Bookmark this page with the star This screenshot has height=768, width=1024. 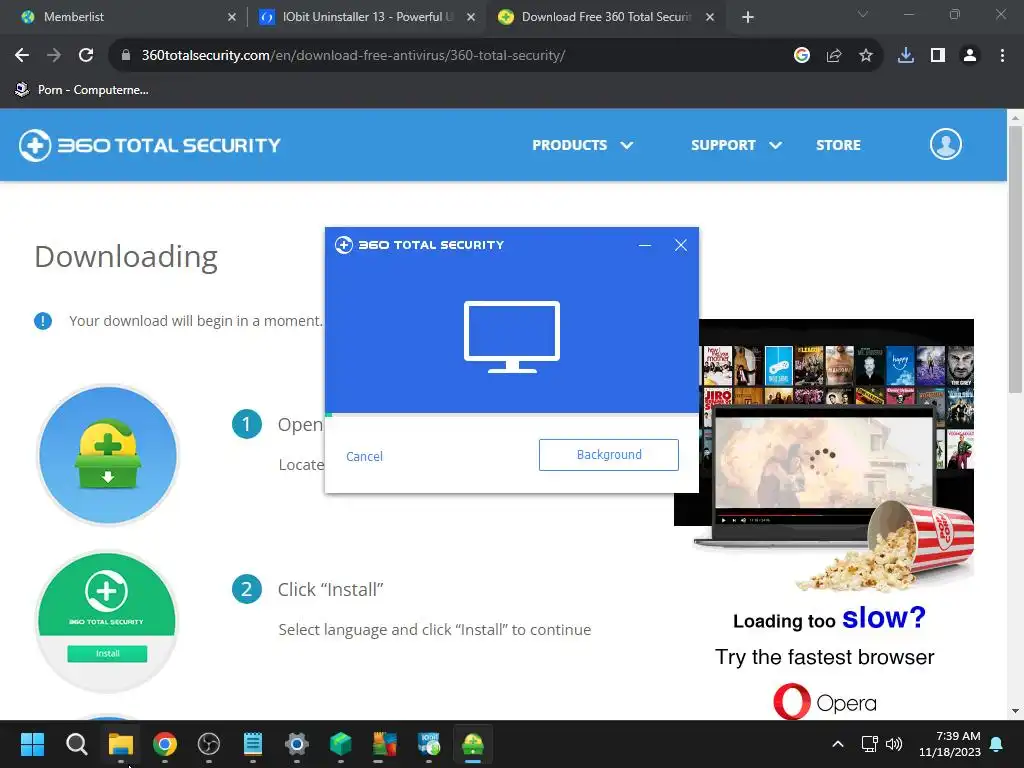coord(866,56)
